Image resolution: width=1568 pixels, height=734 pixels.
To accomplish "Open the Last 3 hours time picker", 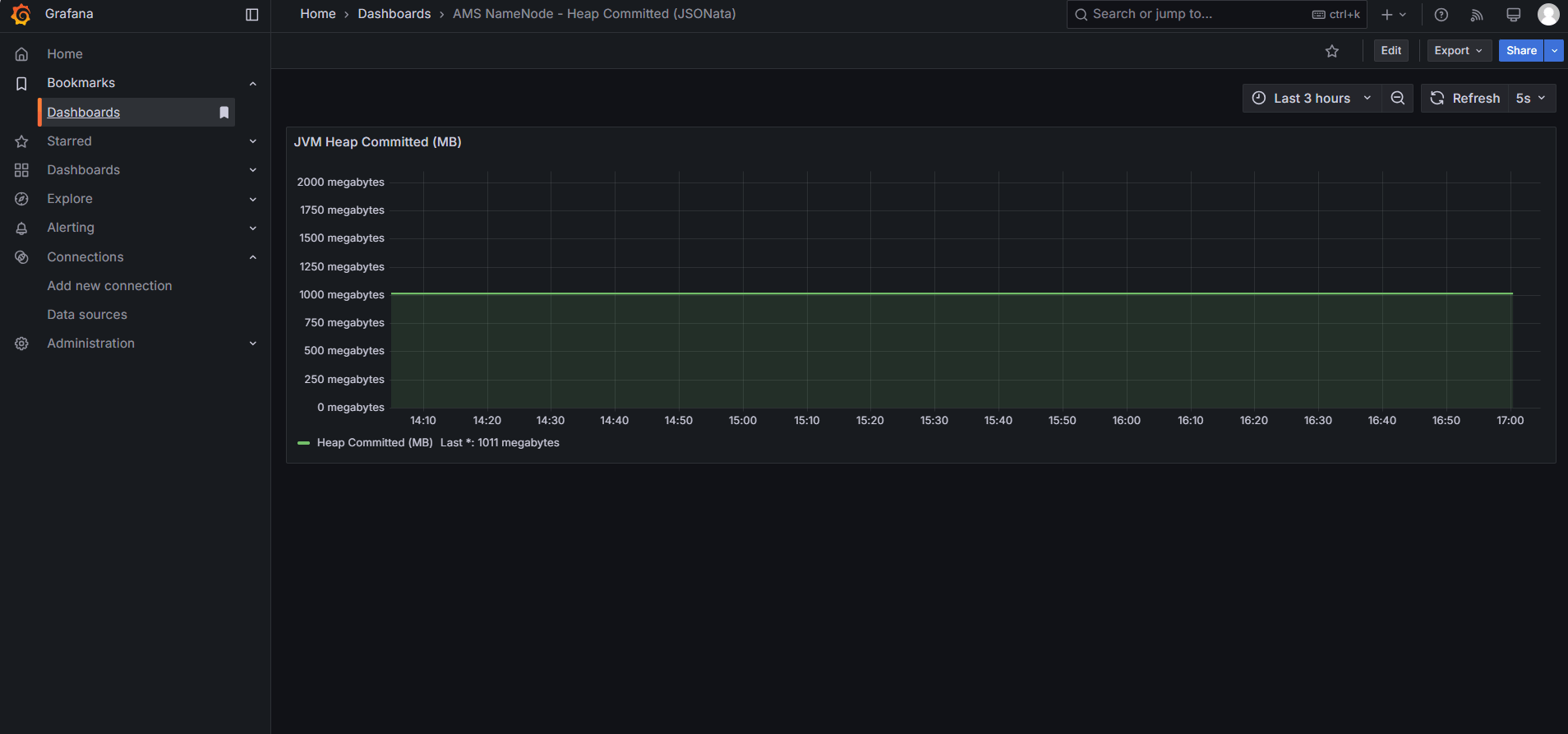I will tap(1311, 99).
